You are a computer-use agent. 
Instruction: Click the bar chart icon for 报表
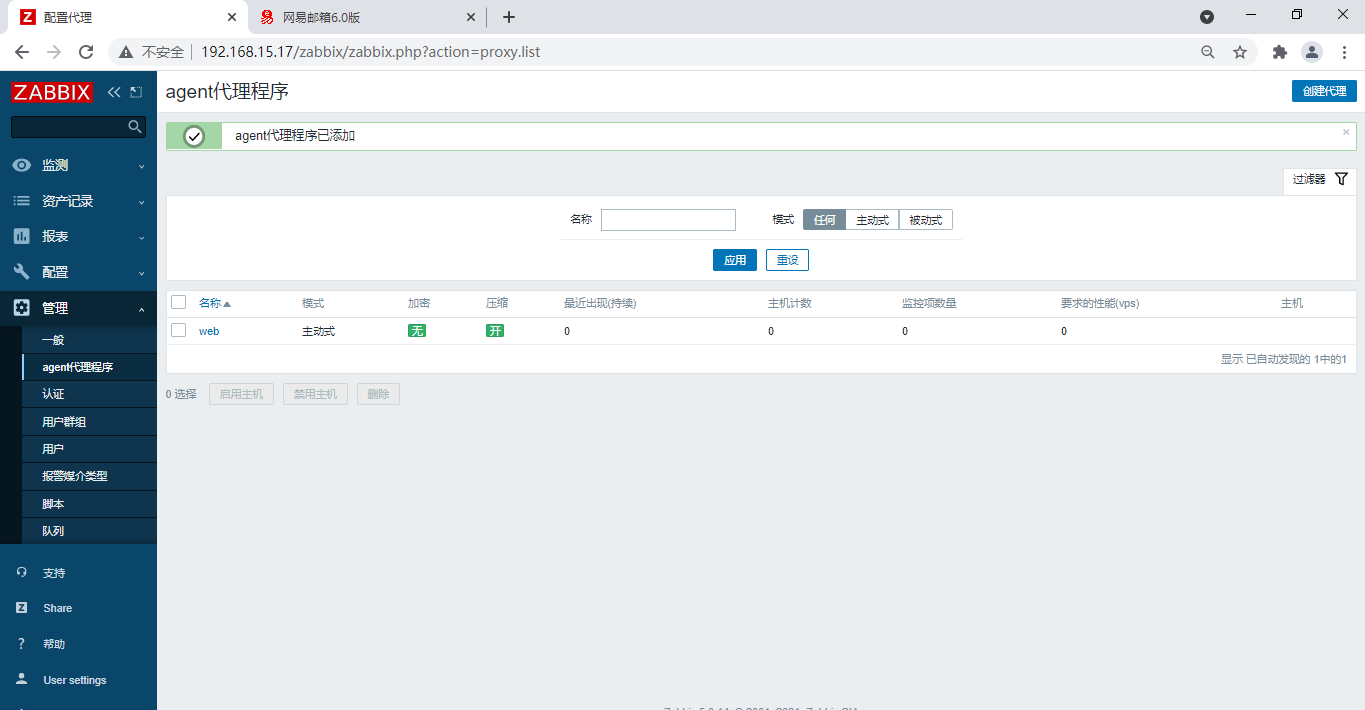pyautogui.click(x=21, y=236)
